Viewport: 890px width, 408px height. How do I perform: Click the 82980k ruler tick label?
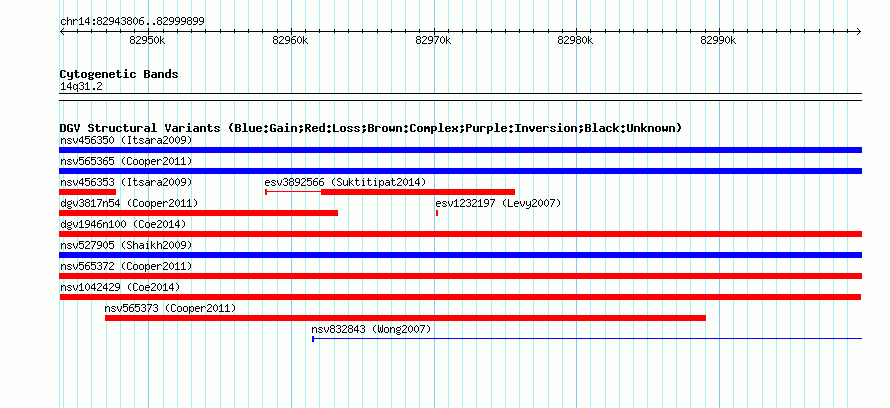(575, 40)
